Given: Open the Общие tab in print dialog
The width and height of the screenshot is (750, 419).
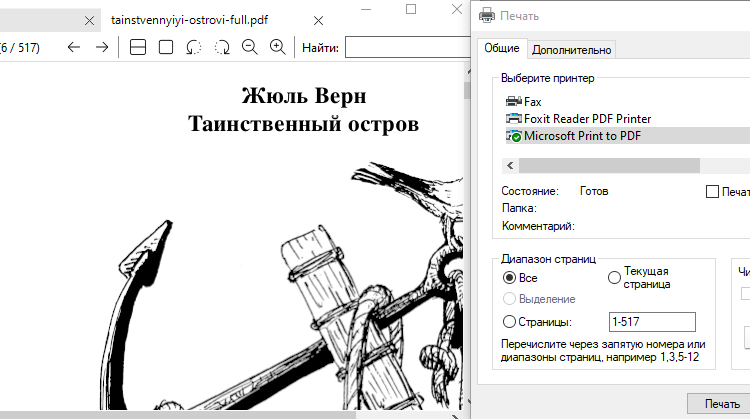Looking at the screenshot, I should click(502, 48).
